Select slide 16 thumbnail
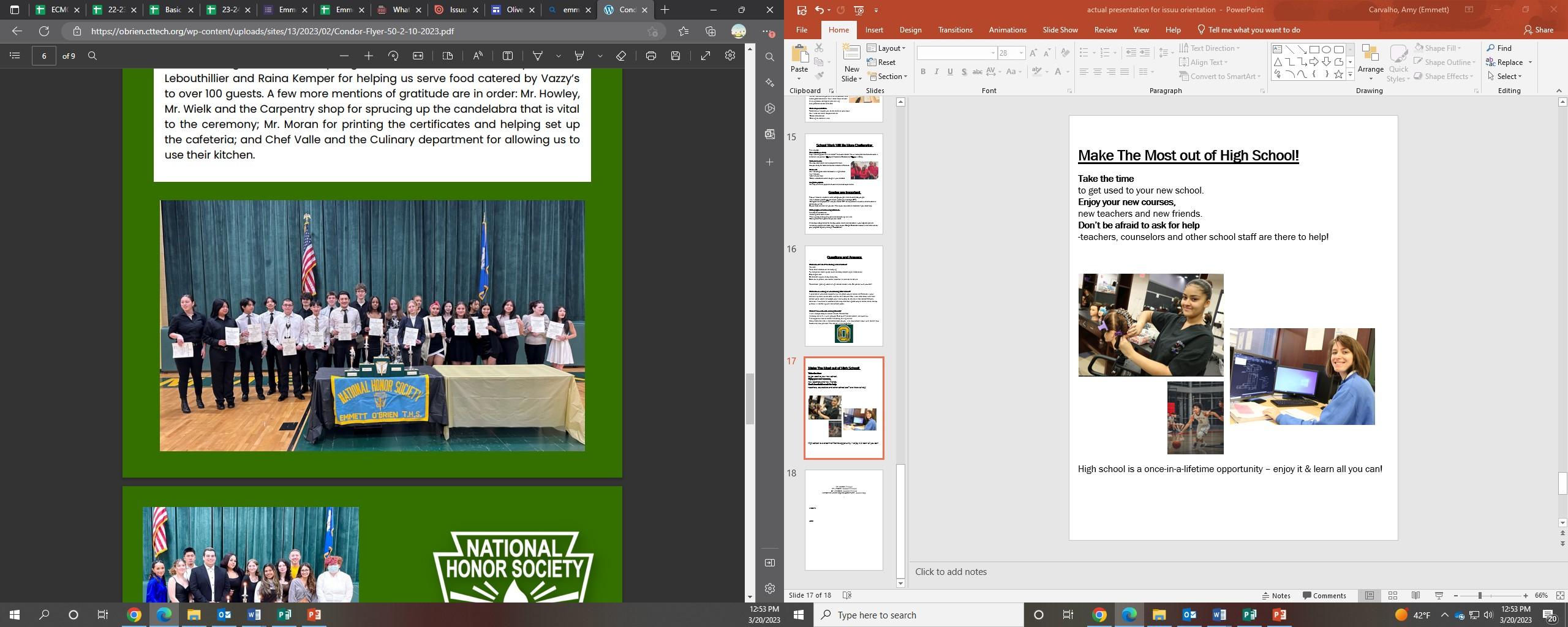This screenshot has height=627, width=1568. pyautogui.click(x=843, y=296)
